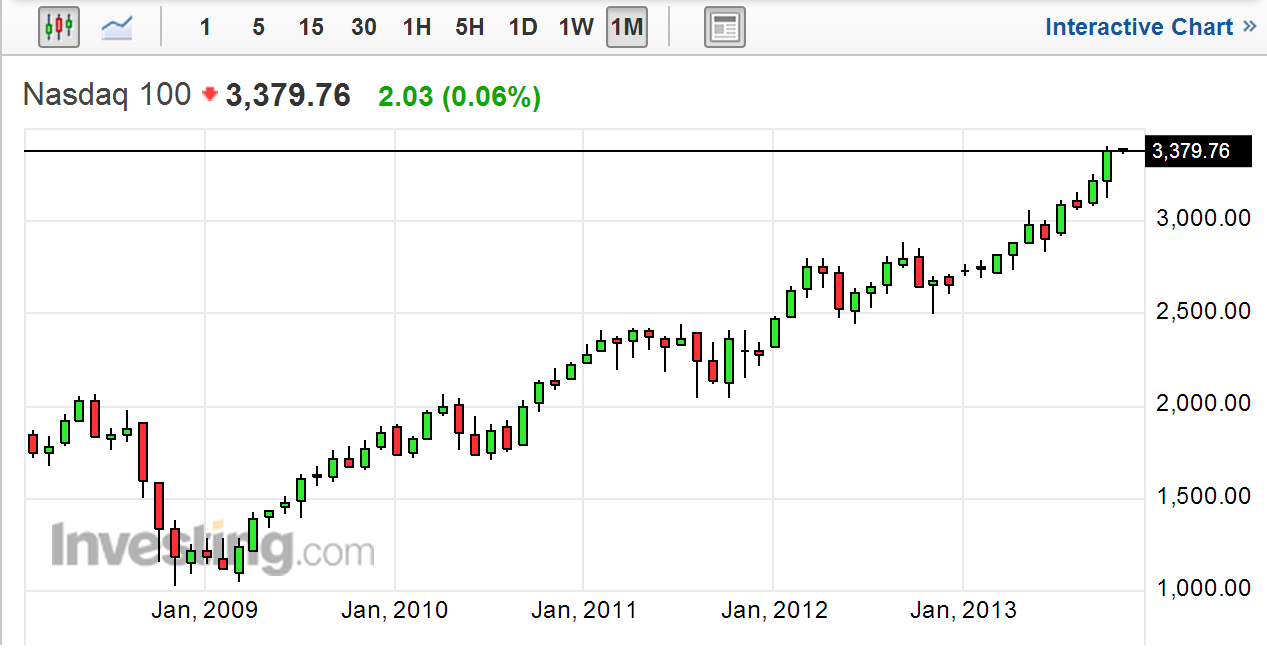The image size is (1267, 659).
Task: Click the red down arrow beside Nasdaq 100
Action: click(209, 94)
